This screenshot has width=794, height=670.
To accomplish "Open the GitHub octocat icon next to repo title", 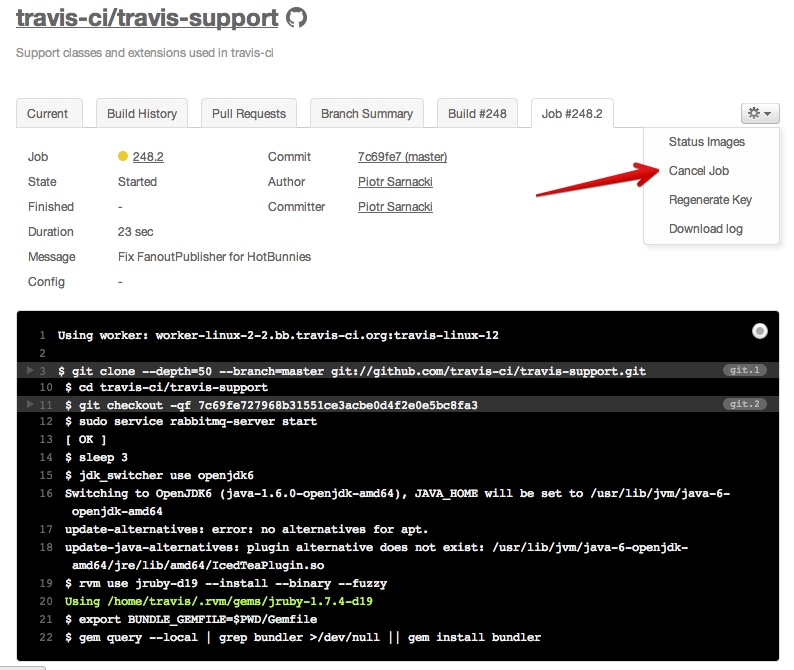I will [297, 18].
